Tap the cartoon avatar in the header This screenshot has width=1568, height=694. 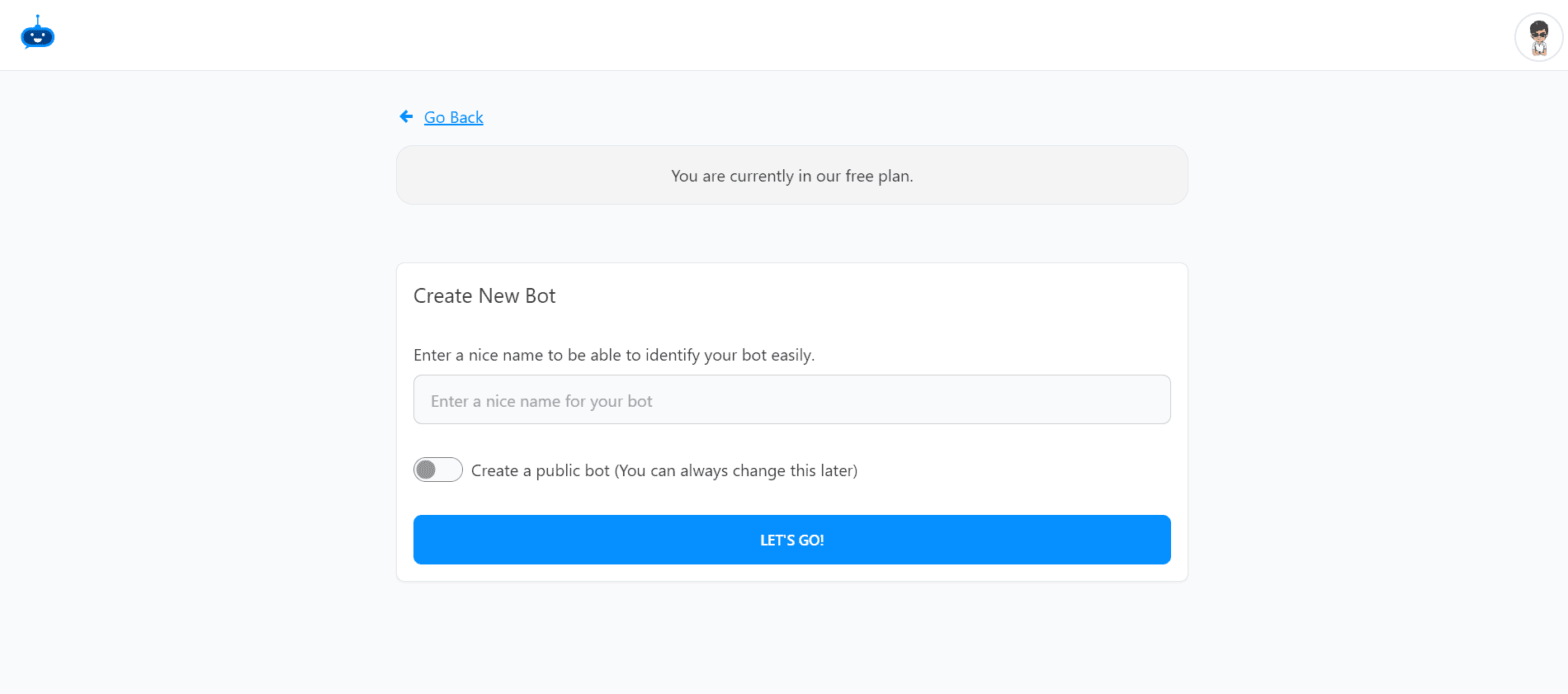pos(1538,37)
